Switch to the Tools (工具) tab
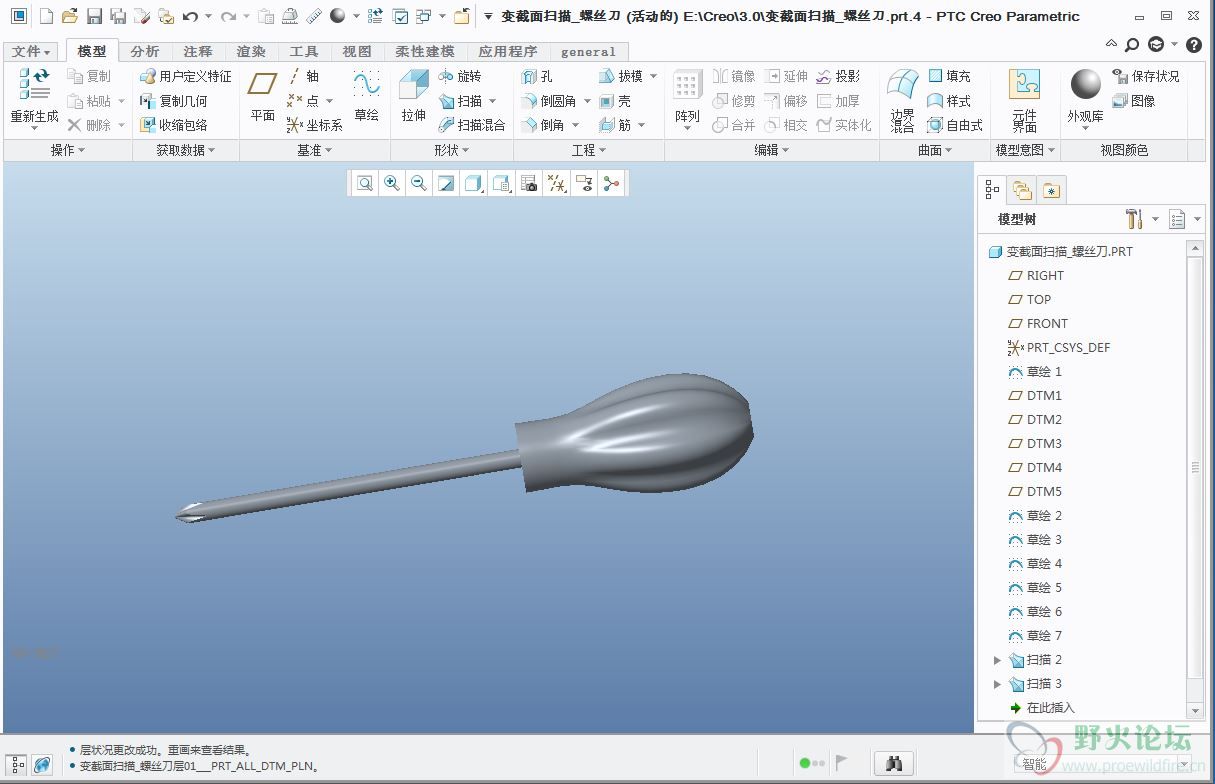 304,51
